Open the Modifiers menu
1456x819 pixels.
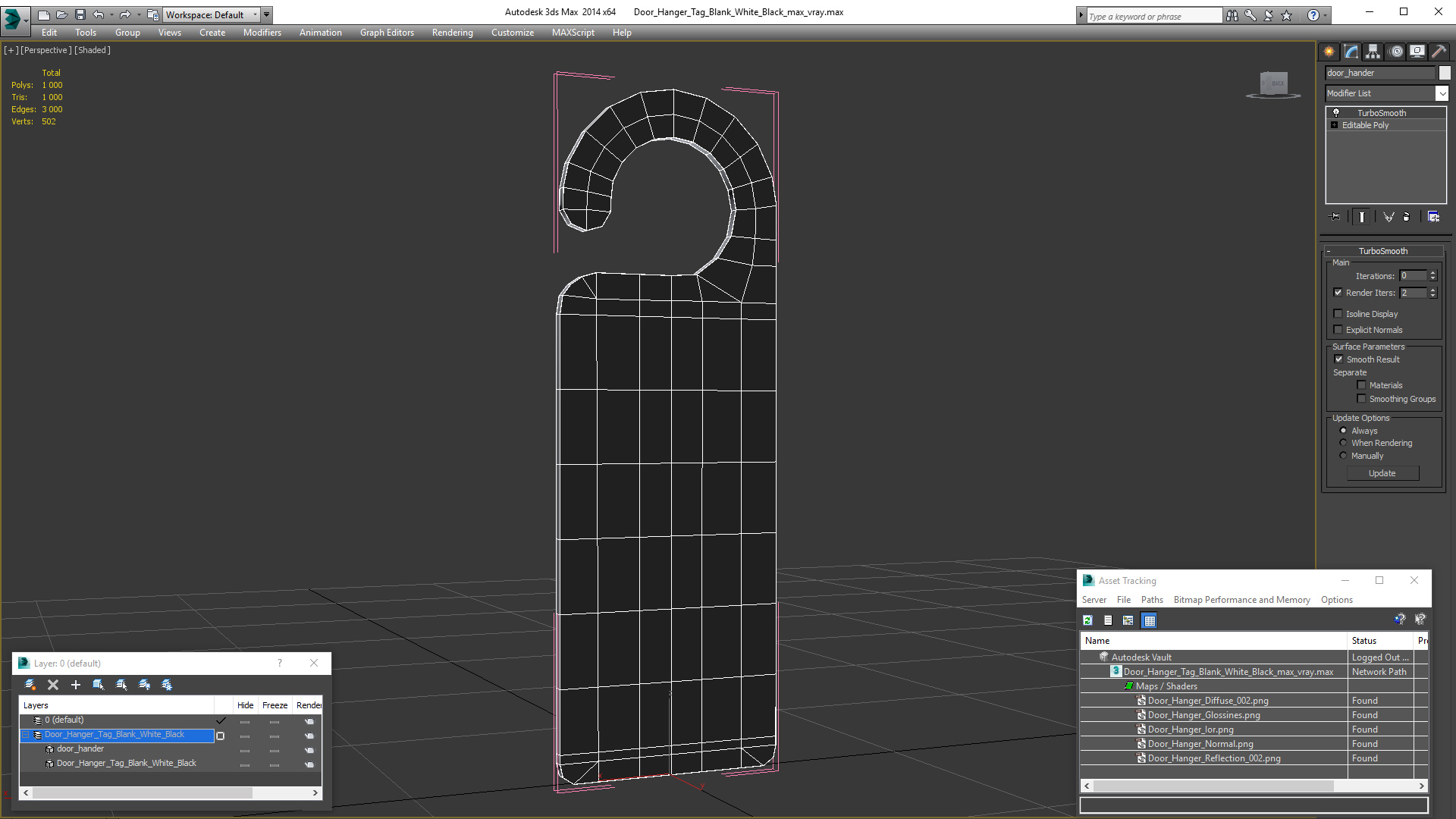click(x=262, y=33)
